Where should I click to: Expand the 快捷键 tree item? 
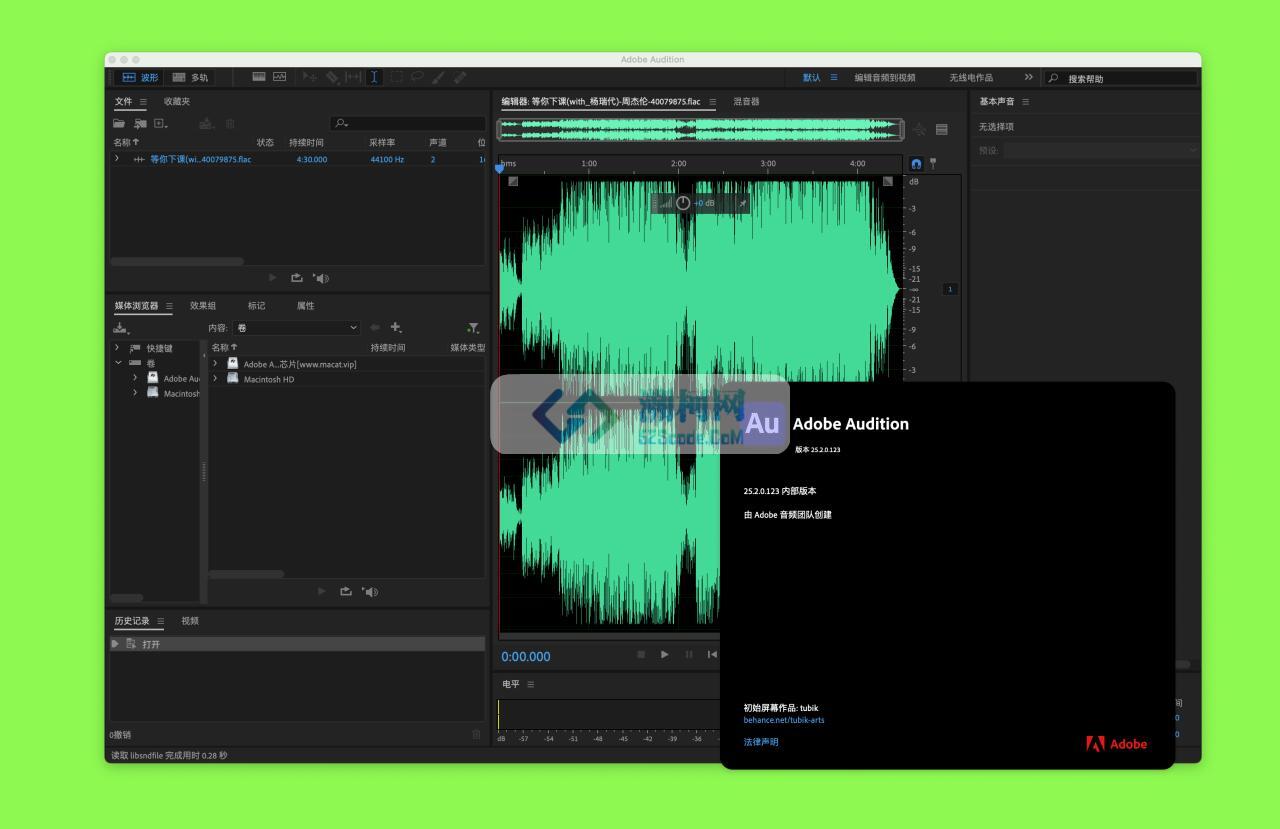point(117,348)
